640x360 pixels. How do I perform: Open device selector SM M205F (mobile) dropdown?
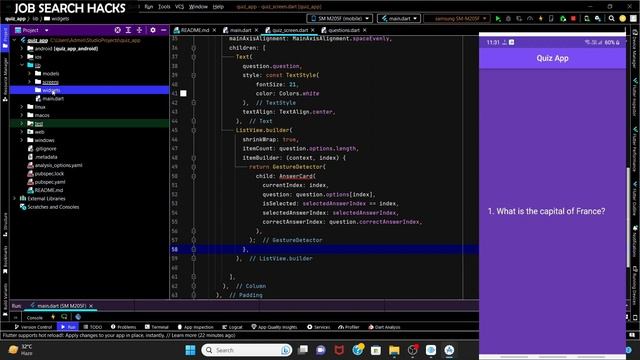pyautogui.click(x=340, y=18)
